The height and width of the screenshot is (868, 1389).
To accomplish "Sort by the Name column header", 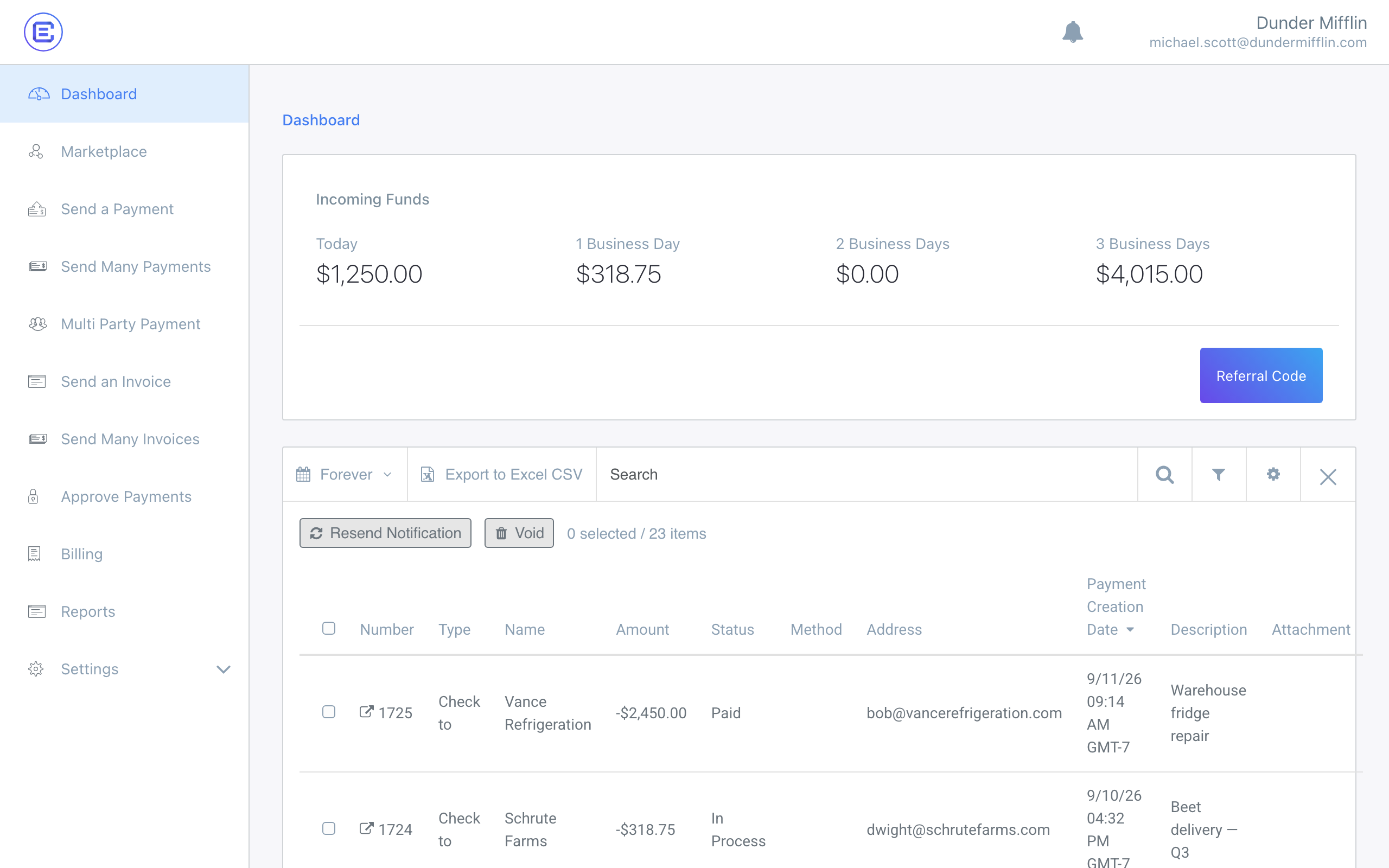I will (x=525, y=630).
